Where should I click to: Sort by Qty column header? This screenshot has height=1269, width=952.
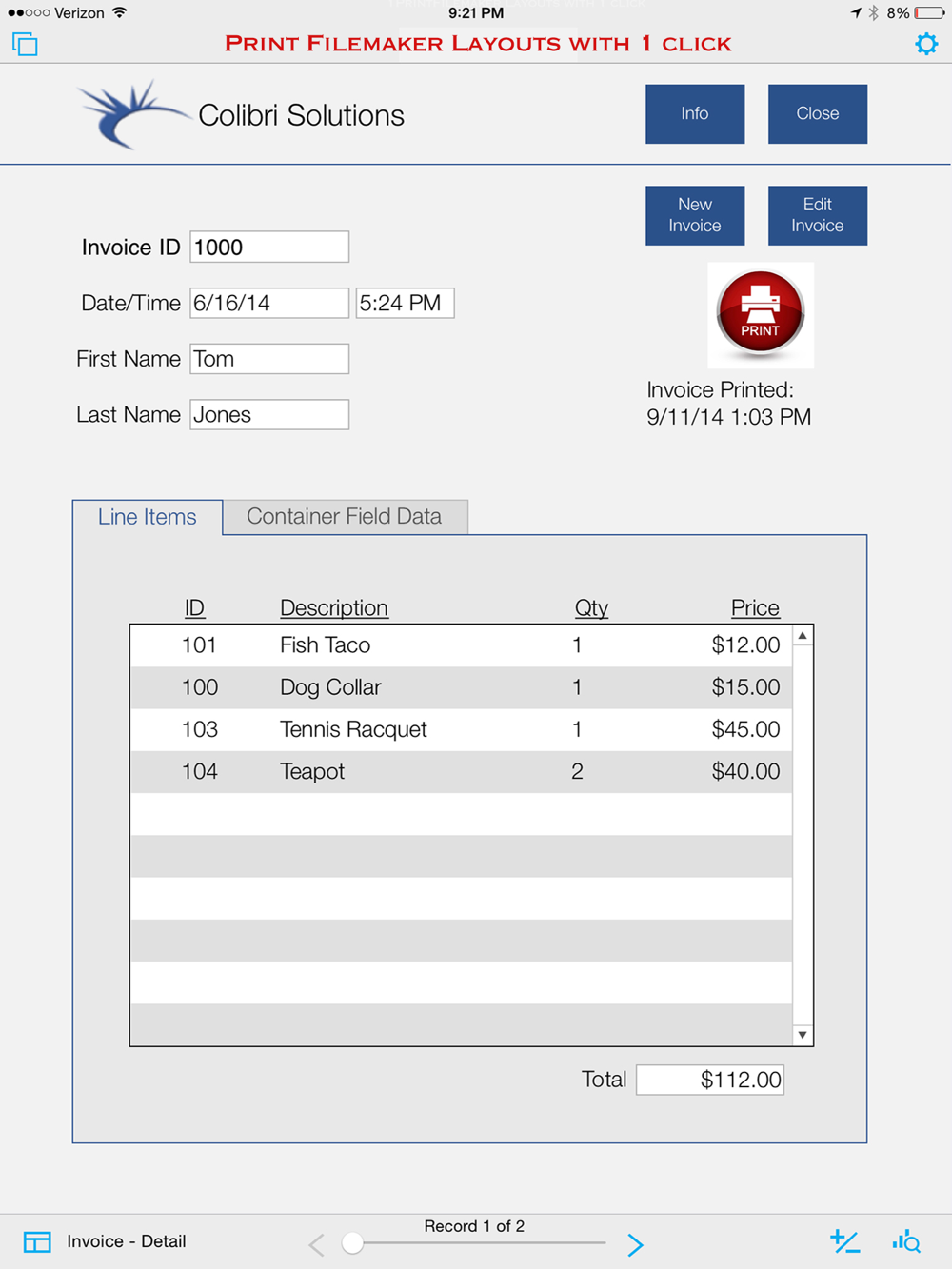click(x=591, y=607)
